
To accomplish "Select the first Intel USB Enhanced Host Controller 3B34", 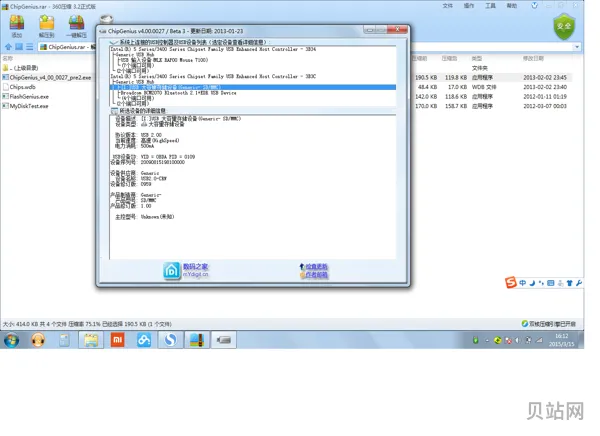I will (213, 49).
